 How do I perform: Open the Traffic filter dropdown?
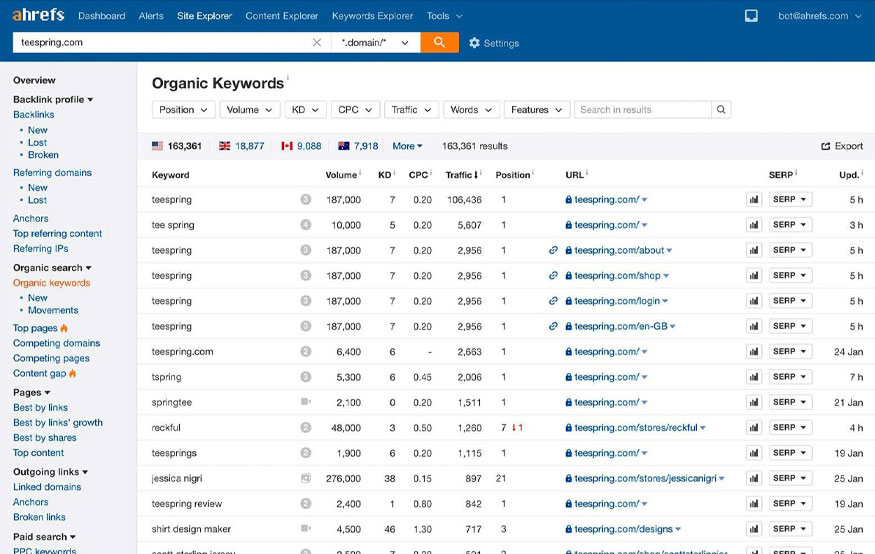click(x=411, y=109)
